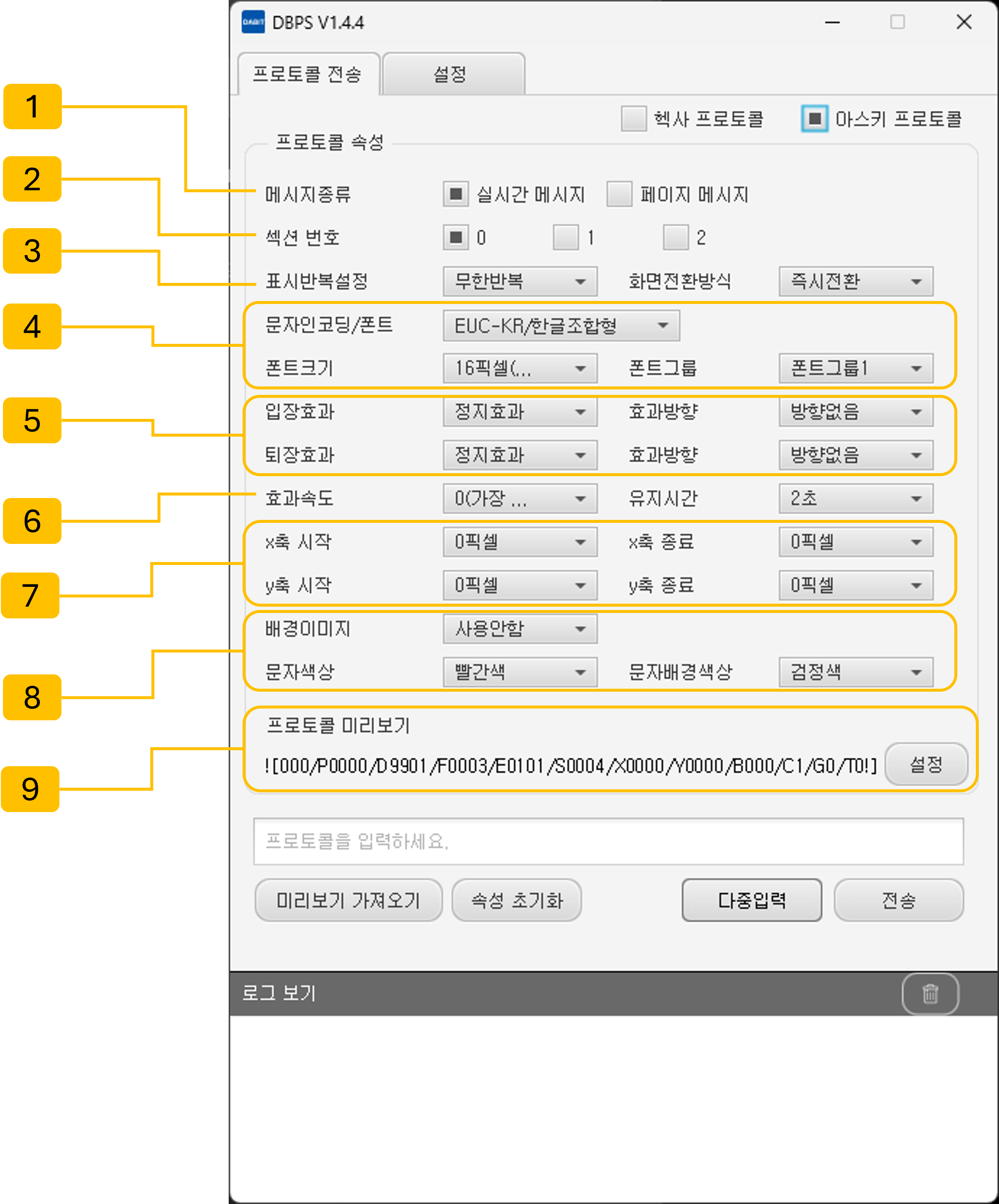Enable the 헥사 프로토콜 checkbox
Image resolution: width=999 pixels, height=1204 pixels.
[x=633, y=119]
